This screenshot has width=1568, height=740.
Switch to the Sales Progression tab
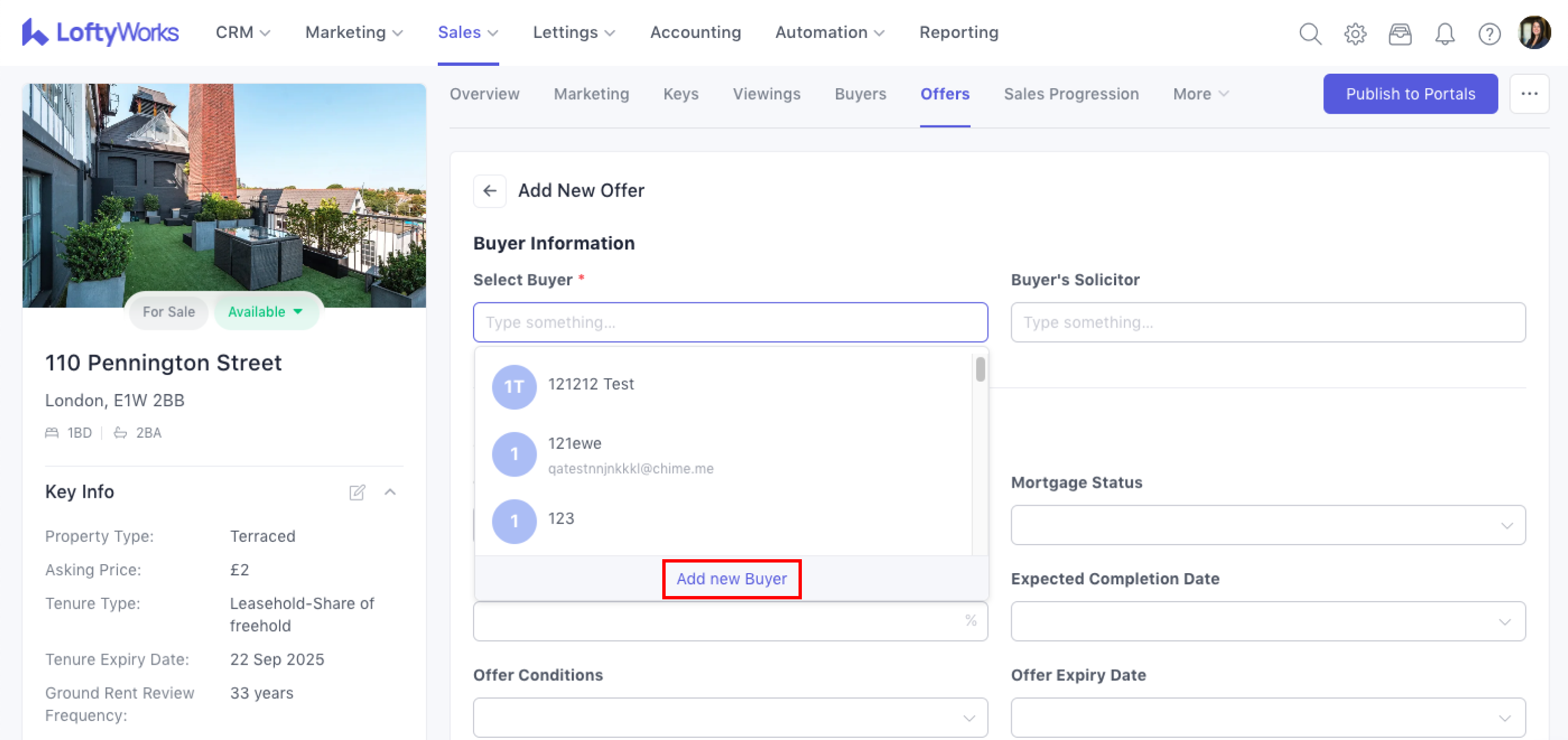pyautogui.click(x=1070, y=94)
